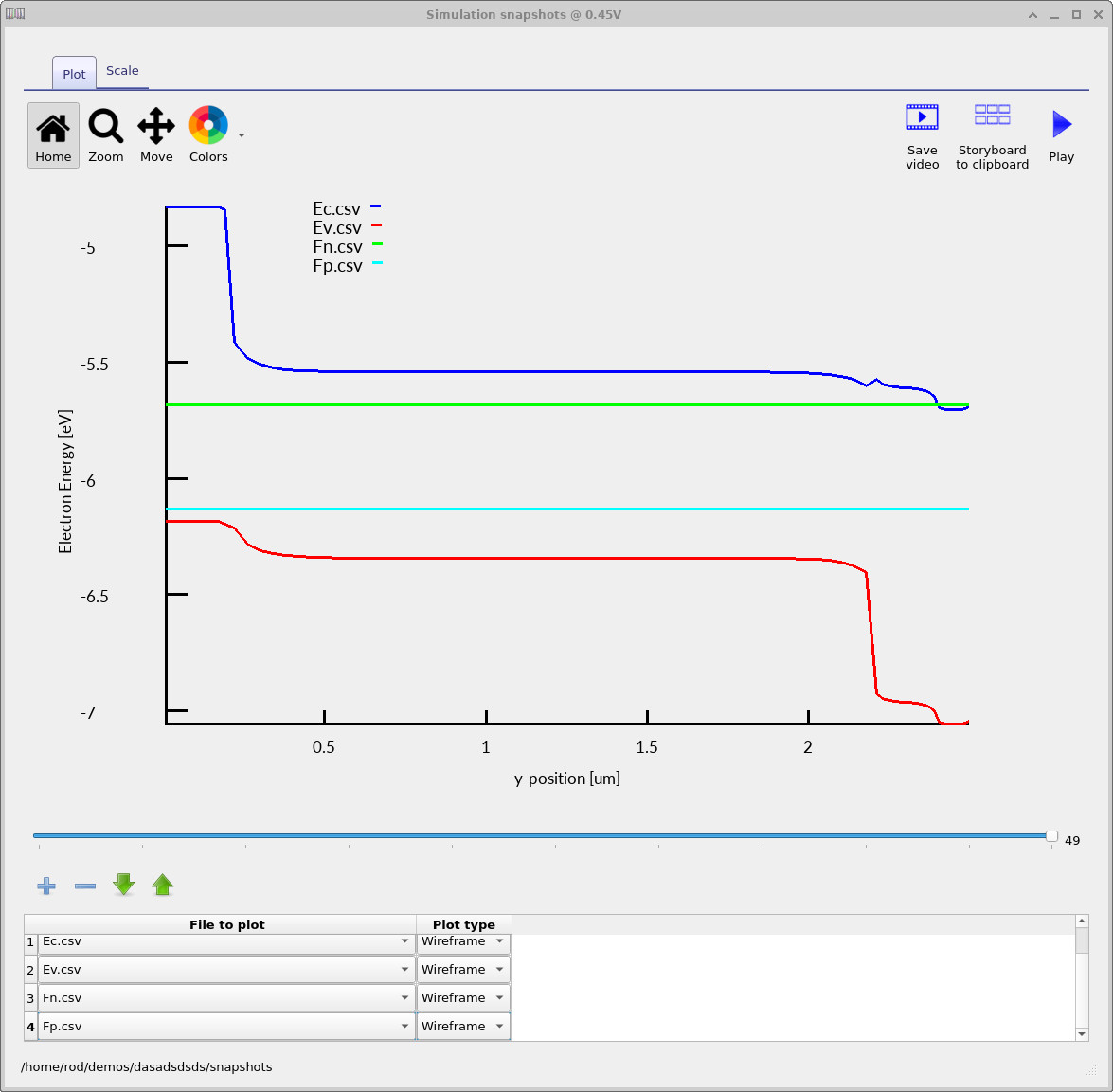Change plot type for Fp.csv row
Image resolution: width=1113 pixels, height=1092 pixels.
coord(463,1026)
